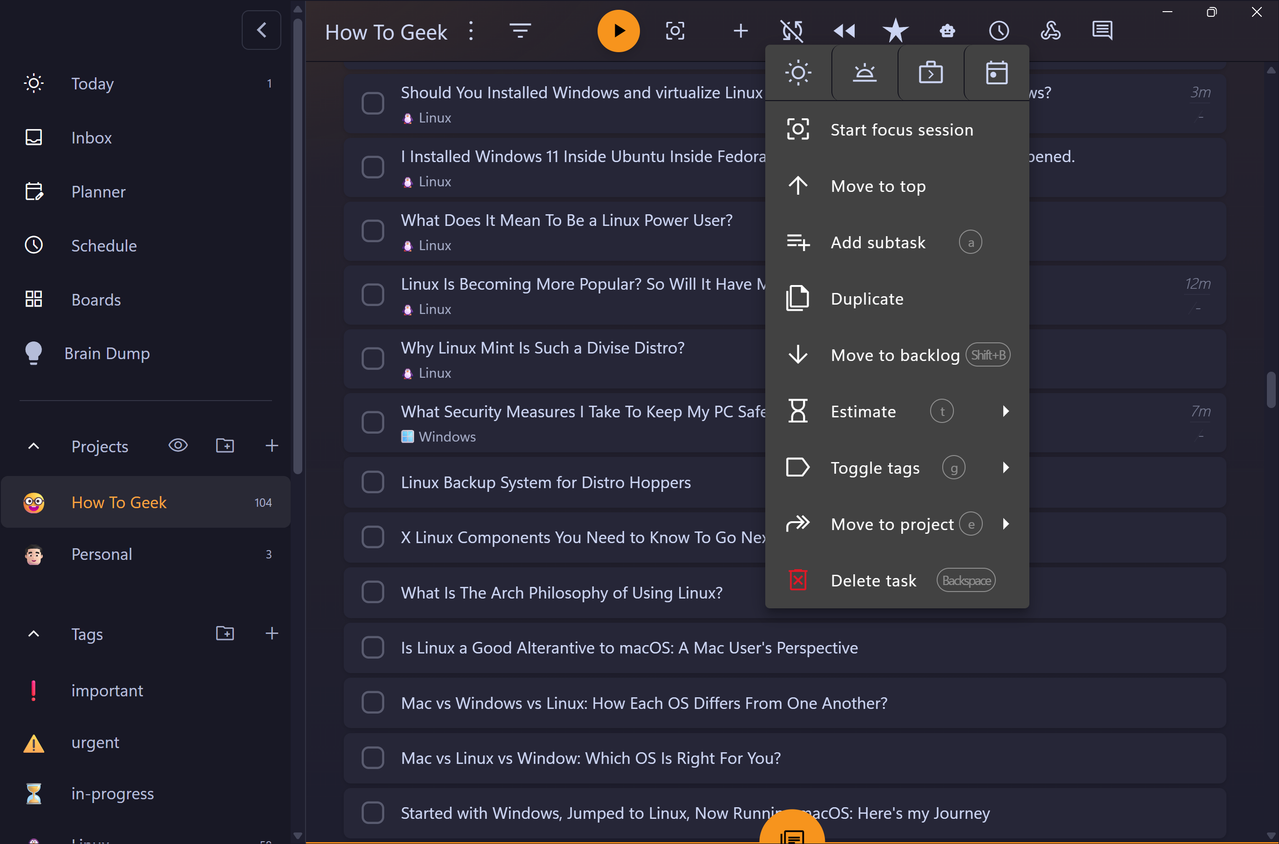
Task: Select Duplicate from context menu
Action: click(x=897, y=299)
